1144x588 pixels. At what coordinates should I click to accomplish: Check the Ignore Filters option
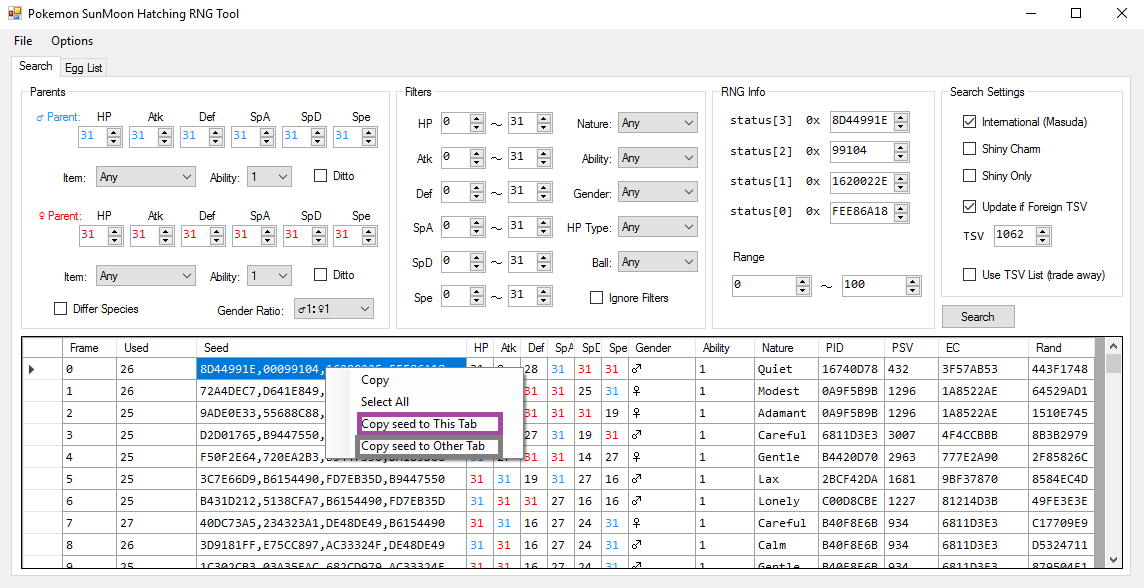[x=597, y=298]
